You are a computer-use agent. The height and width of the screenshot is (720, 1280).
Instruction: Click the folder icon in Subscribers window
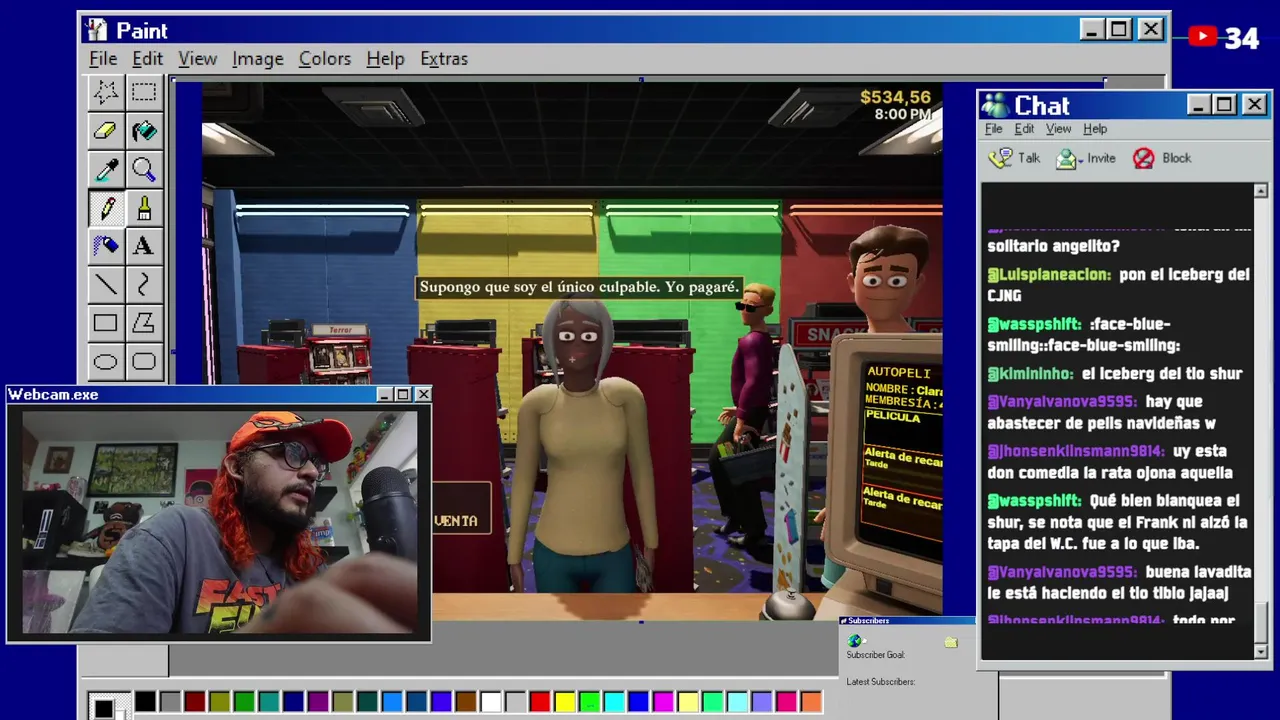950,642
